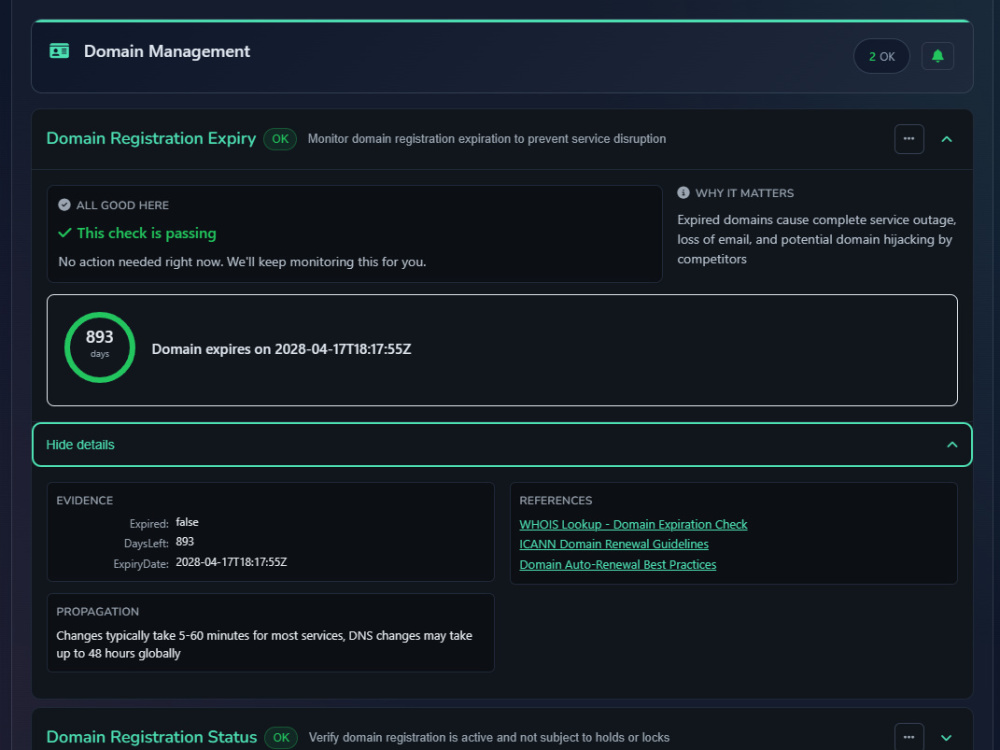Viewport: 1000px width, 750px height.
Task: Click the Domain Registration Status heading
Action: [x=152, y=737]
